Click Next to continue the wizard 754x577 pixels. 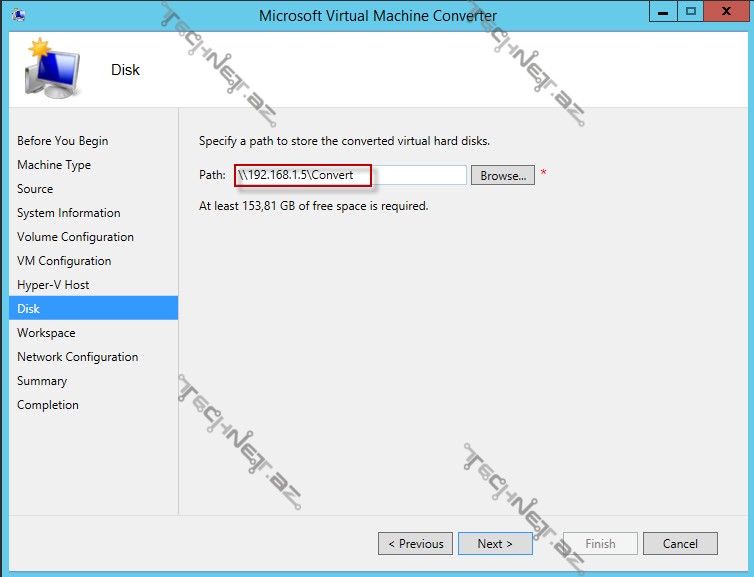[495, 544]
